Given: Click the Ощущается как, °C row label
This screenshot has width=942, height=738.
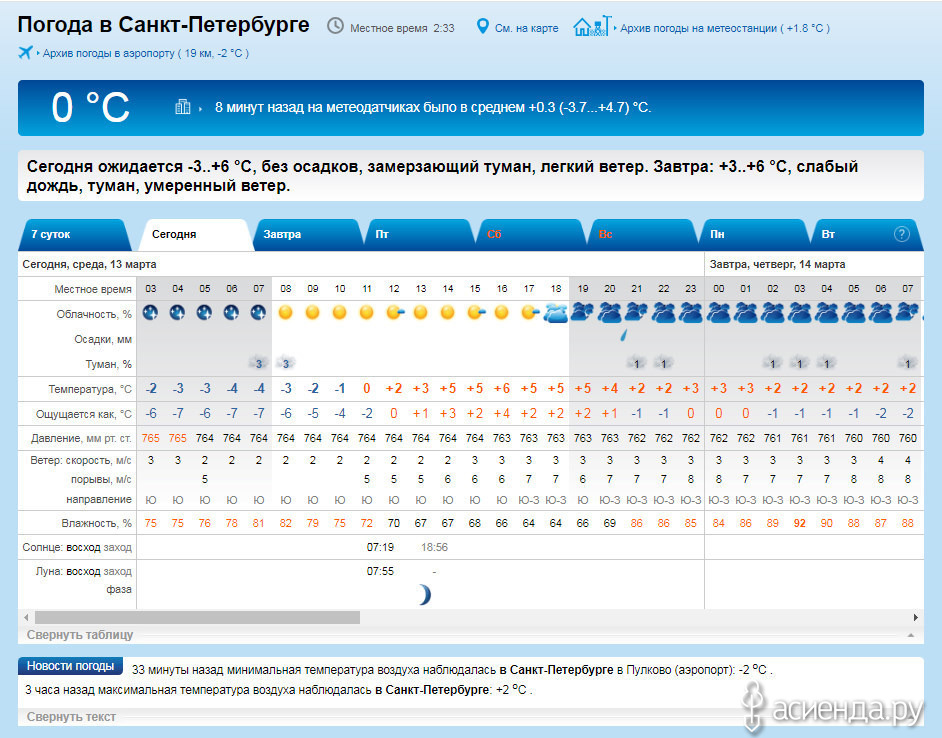Looking at the screenshot, I should pyautogui.click(x=84, y=413).
